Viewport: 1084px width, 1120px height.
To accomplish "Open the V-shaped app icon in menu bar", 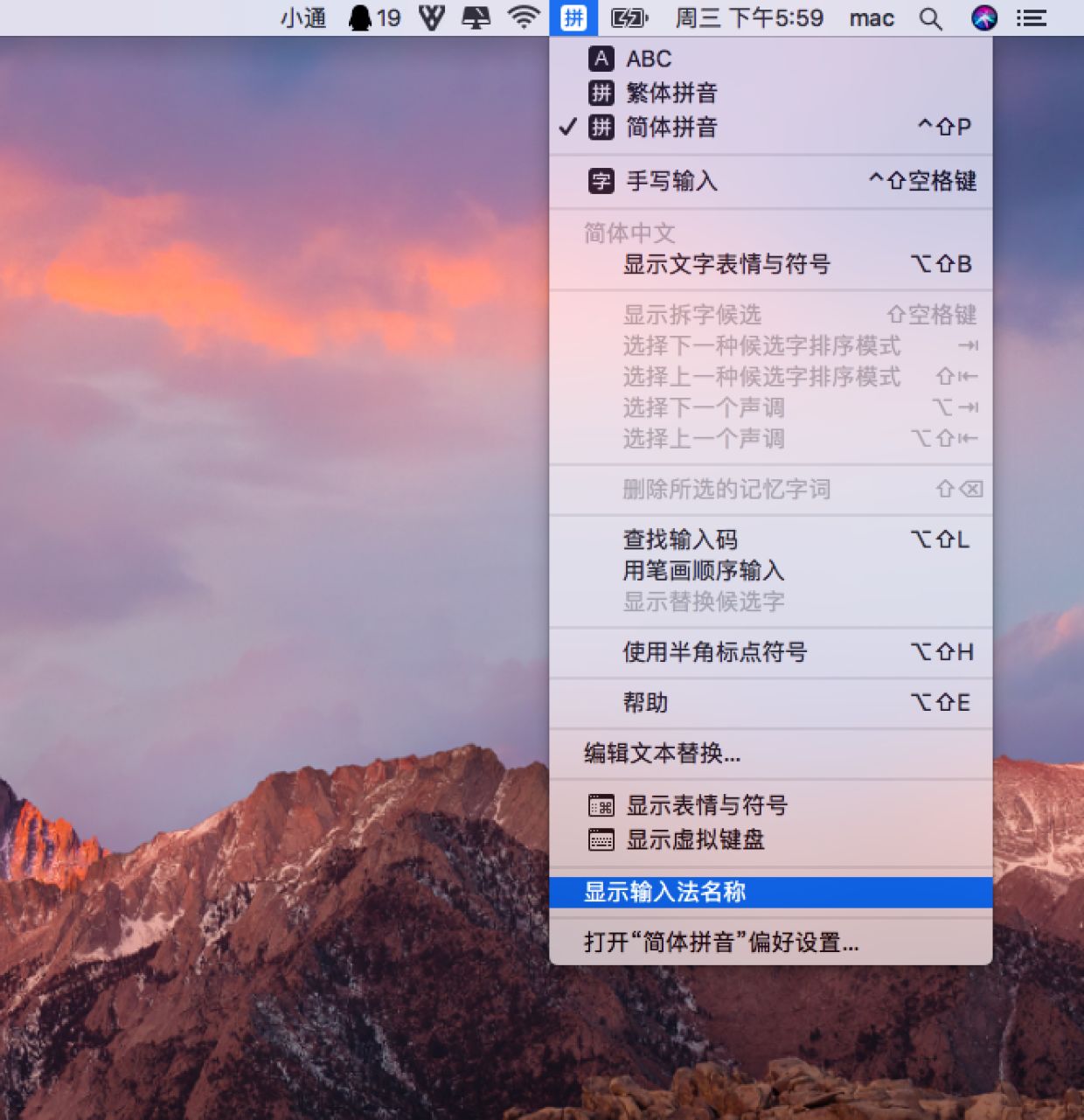I will (431, 17).
